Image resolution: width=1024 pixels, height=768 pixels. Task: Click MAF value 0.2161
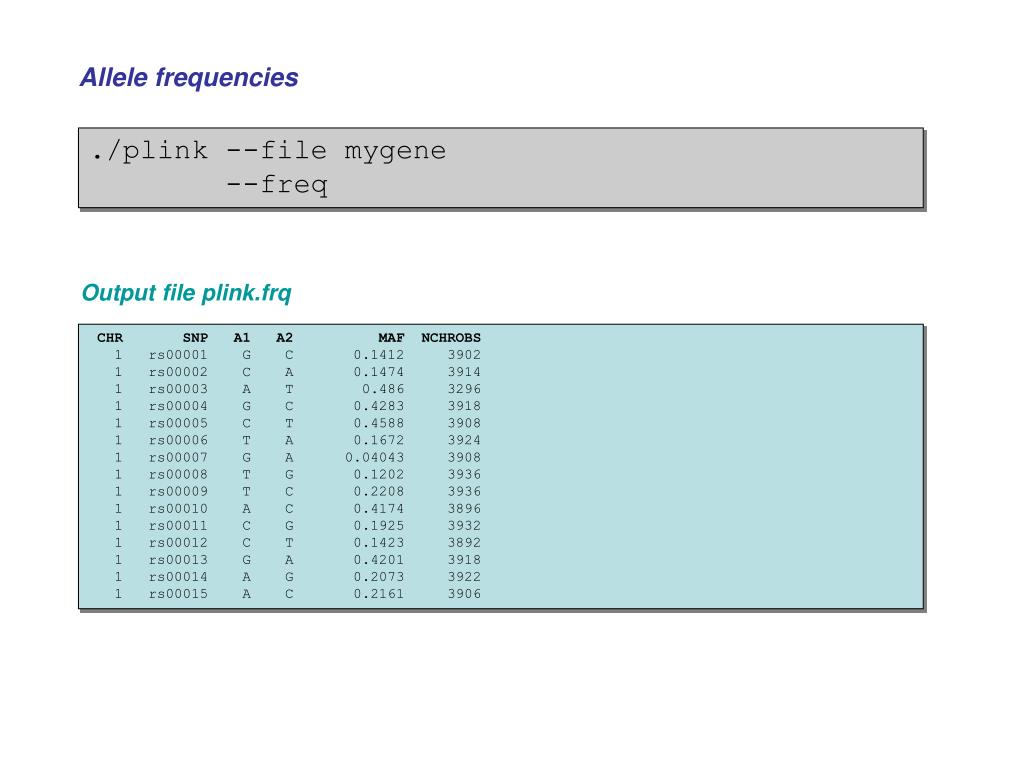379,594
